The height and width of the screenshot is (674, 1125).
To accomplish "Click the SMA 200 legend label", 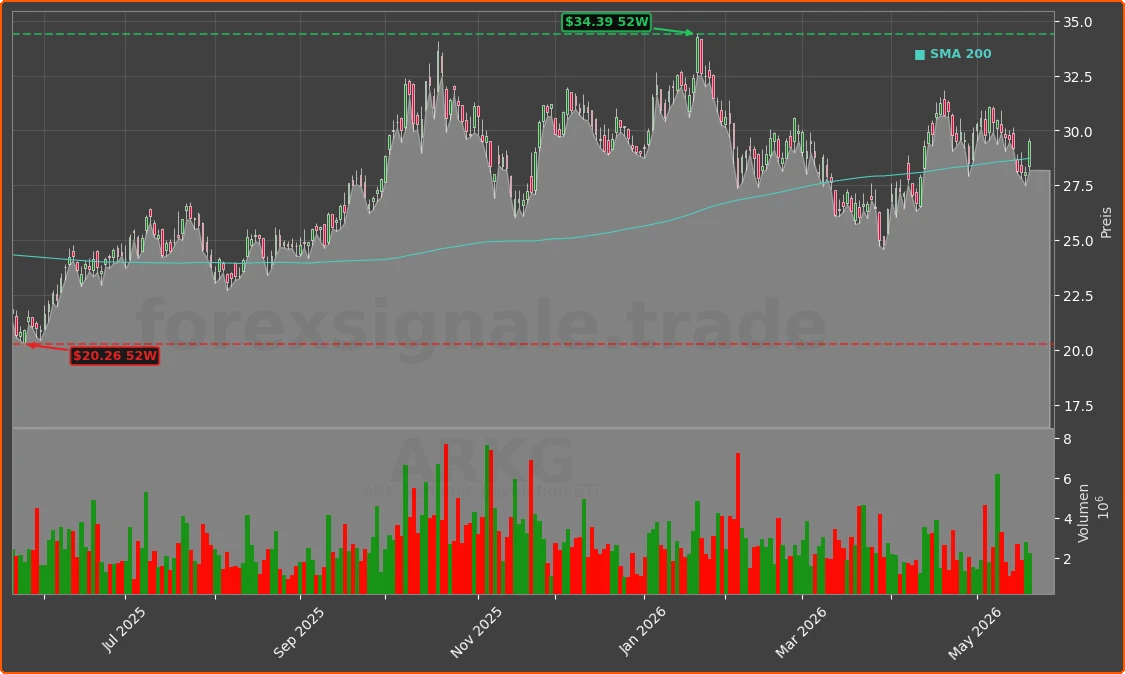I will (961, 54).
